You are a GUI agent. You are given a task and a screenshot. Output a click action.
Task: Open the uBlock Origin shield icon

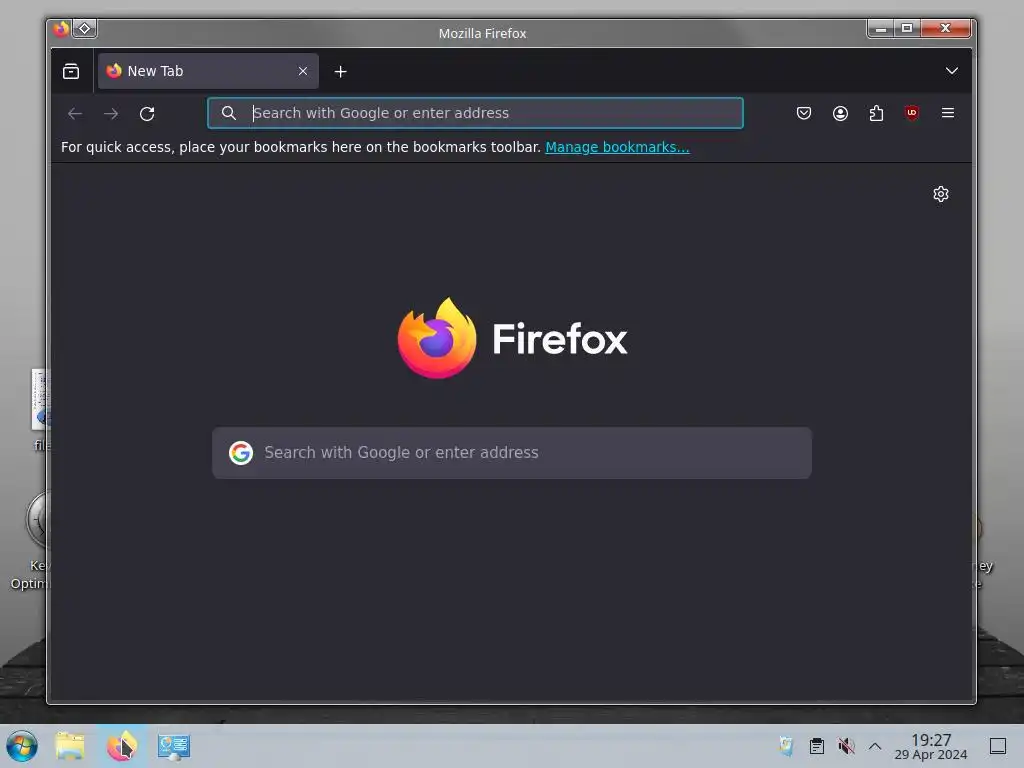point(912,113)
